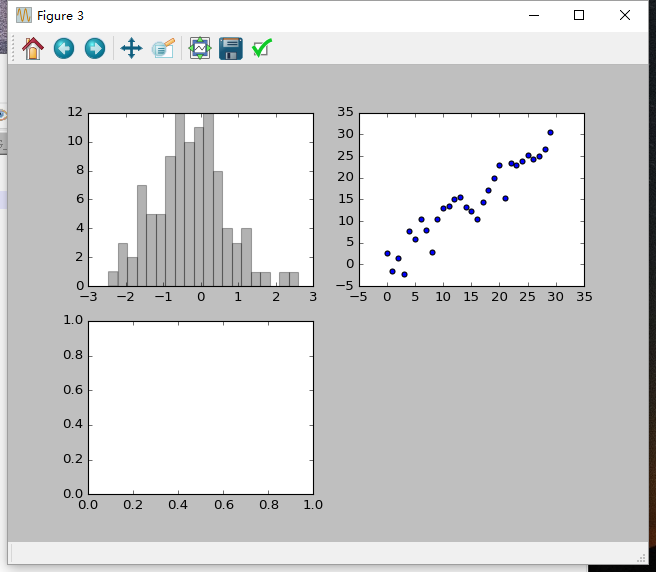Image resolution: width=656 pixels, height=572 pixels.
Task: Click the Figure 3 title text
Action: (x=60, y=16)
